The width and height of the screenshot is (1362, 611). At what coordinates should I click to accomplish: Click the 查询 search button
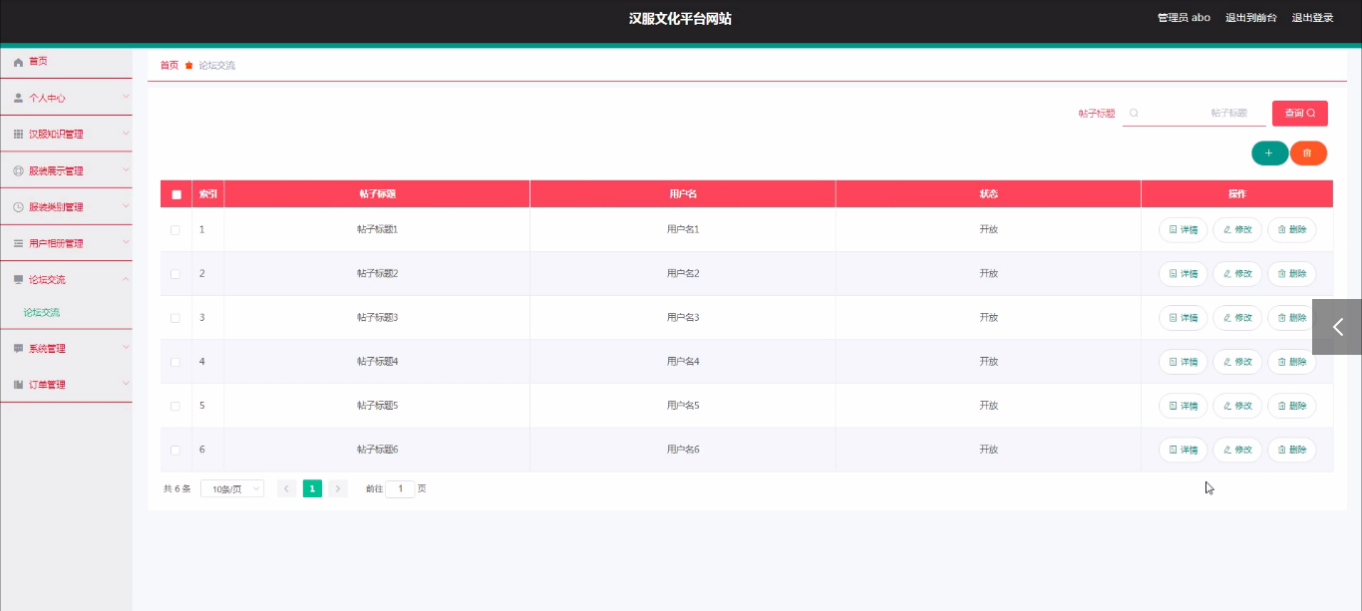click(1299, 113)
